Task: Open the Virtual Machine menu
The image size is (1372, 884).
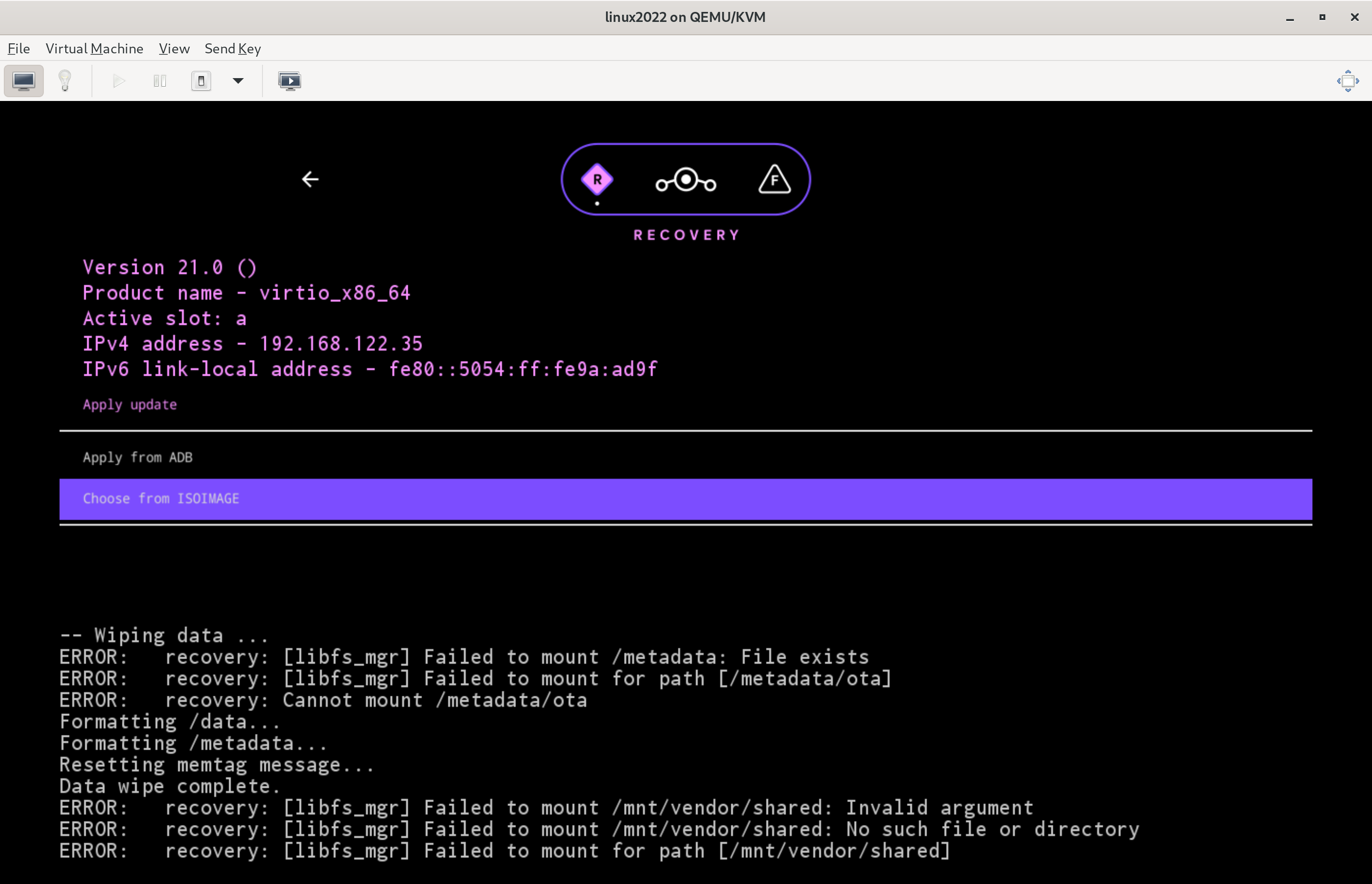Action: coord(95,49)
